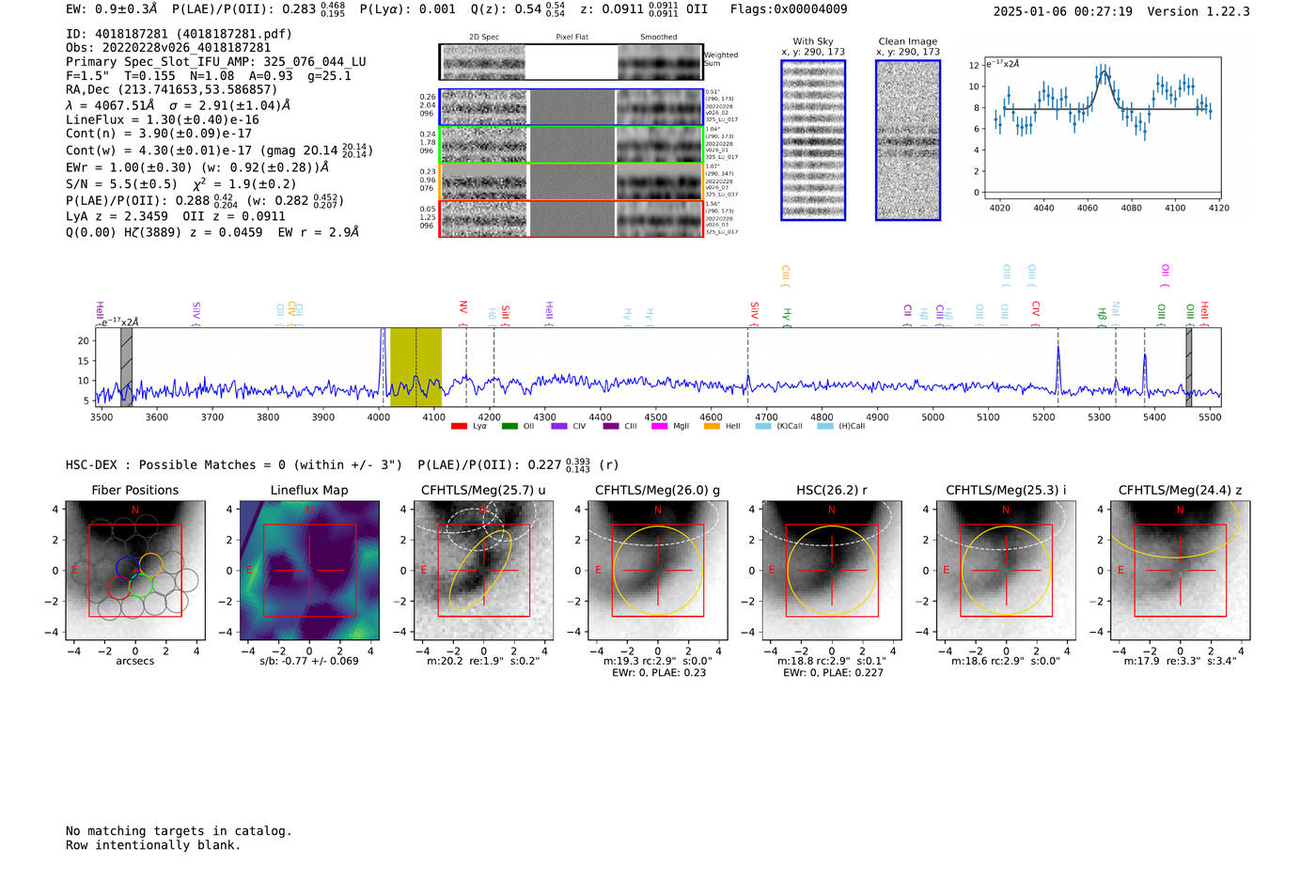Click the RA,Dec coordinates line

click(x=171, y=90)
